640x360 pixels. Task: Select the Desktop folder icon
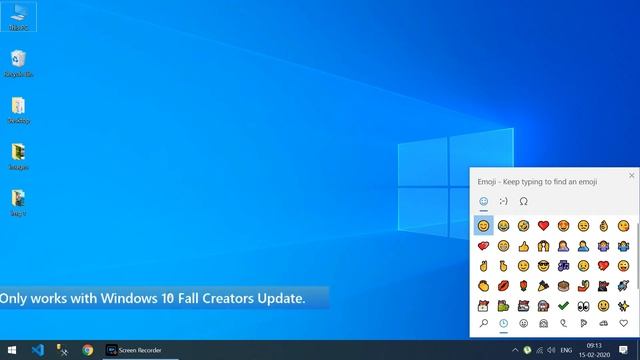(18, 110)
